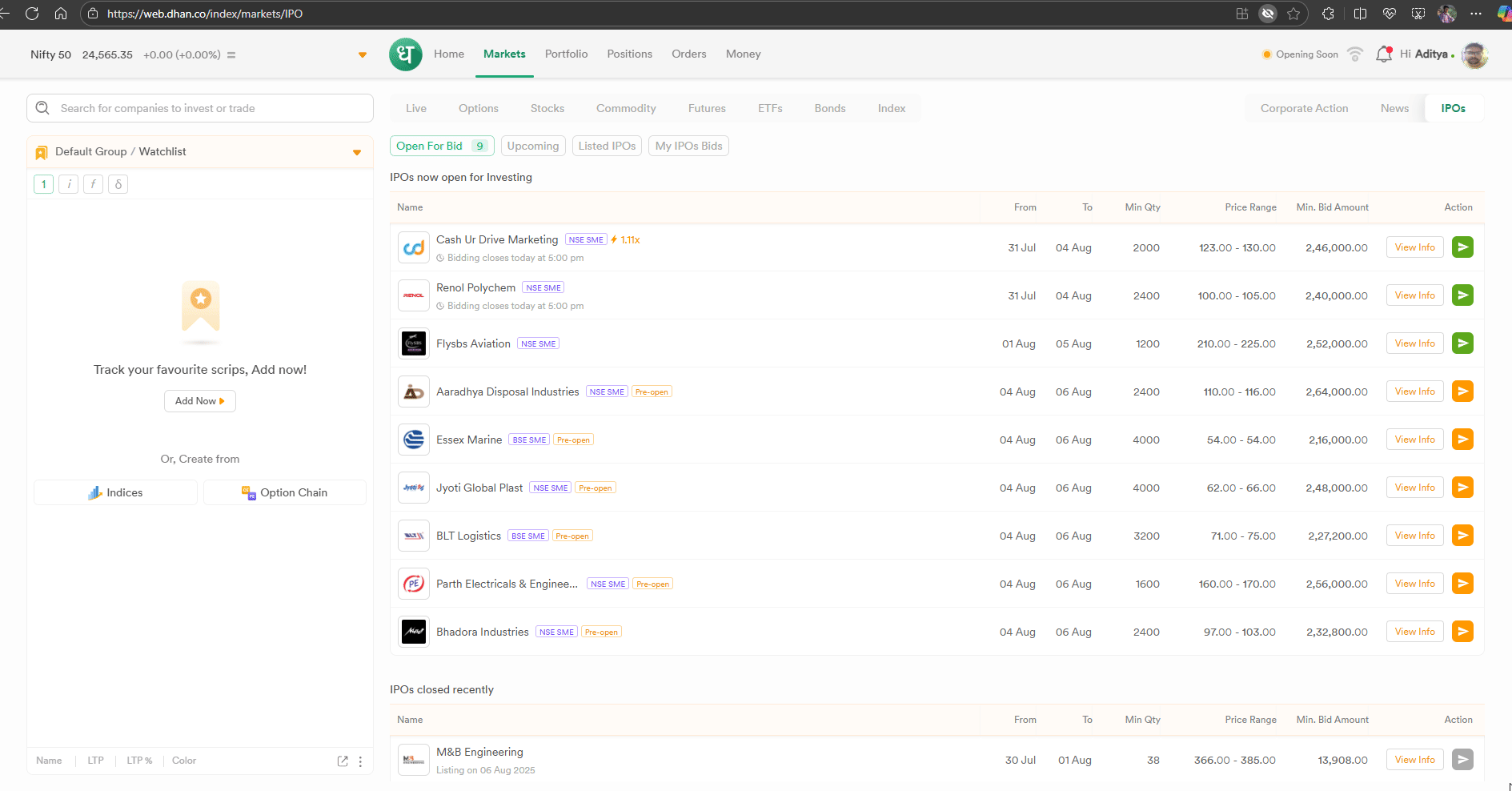The image size is (1512, 791).
Task: Select the Listed IPOs filter
Action: click(x=607, y=146)
